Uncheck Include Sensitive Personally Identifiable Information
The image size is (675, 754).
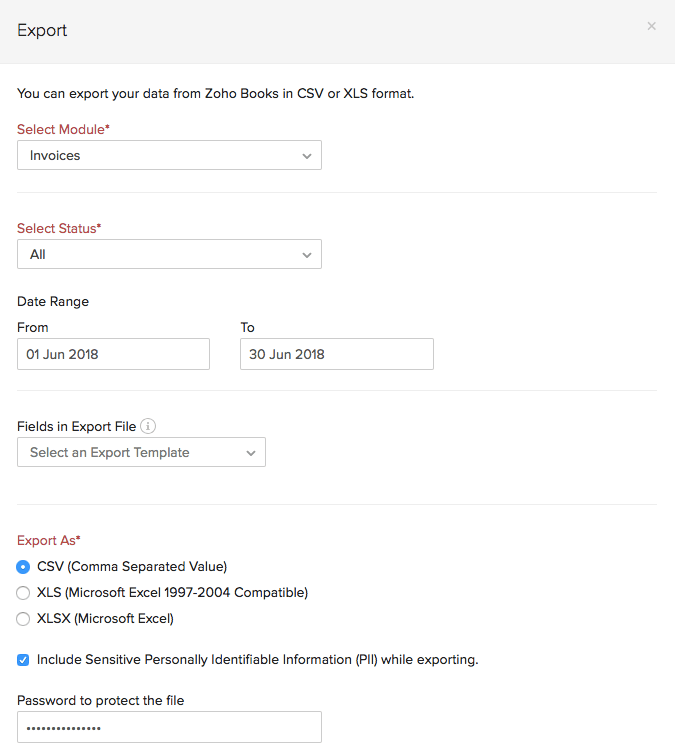pyautogui.click(x=24, y=660)
